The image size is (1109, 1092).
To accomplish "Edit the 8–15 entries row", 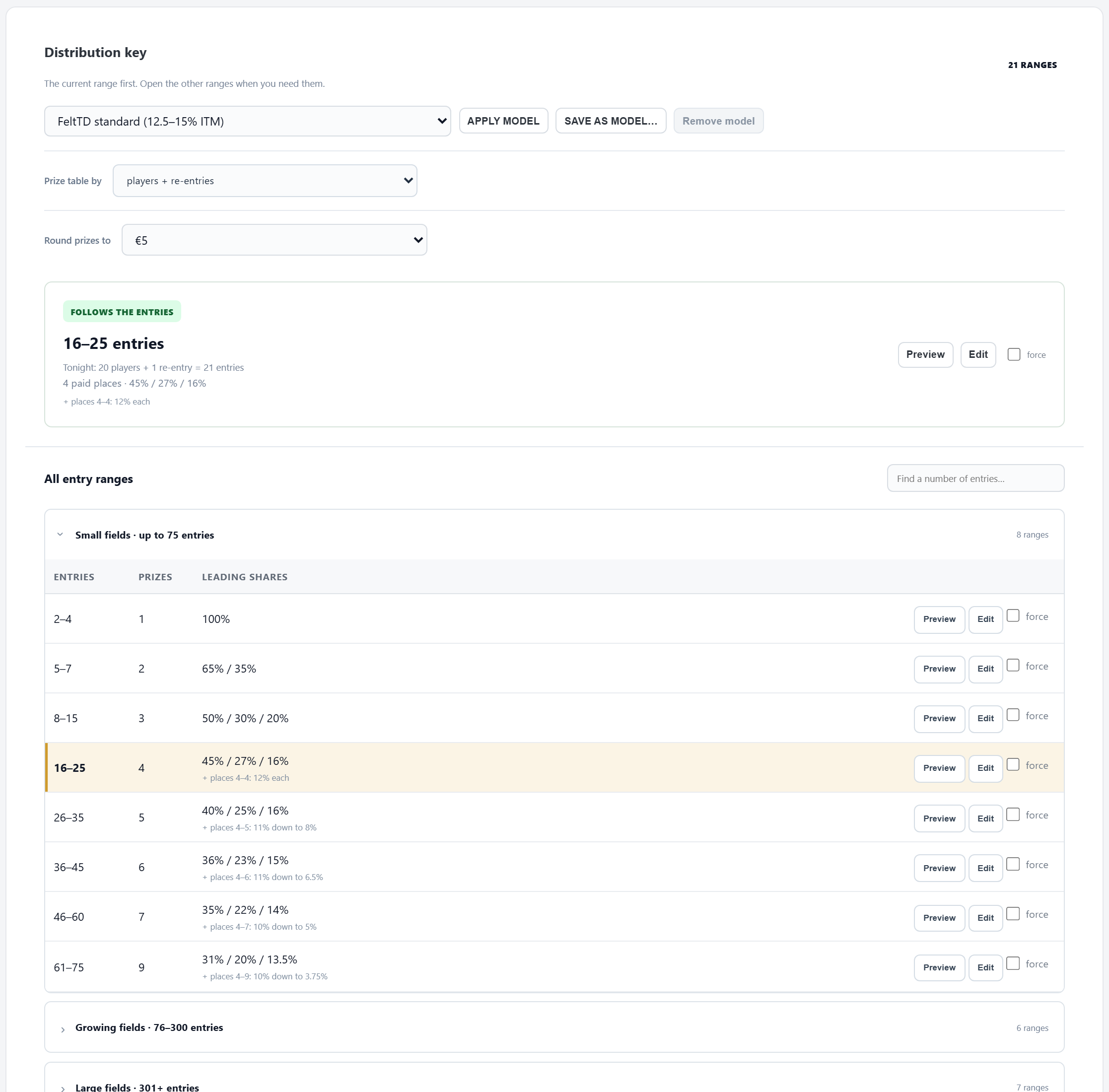I will click(985, 719).
